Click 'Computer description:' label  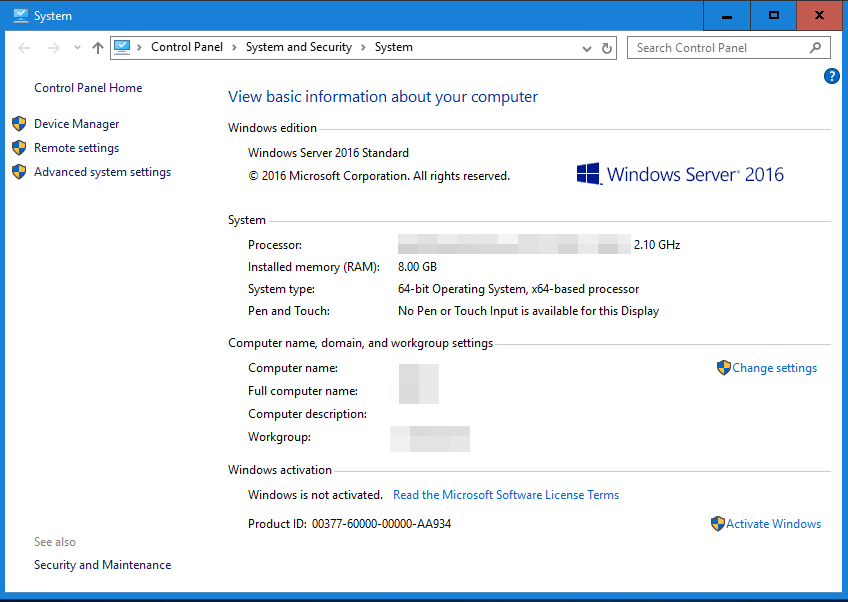point(307,414)
